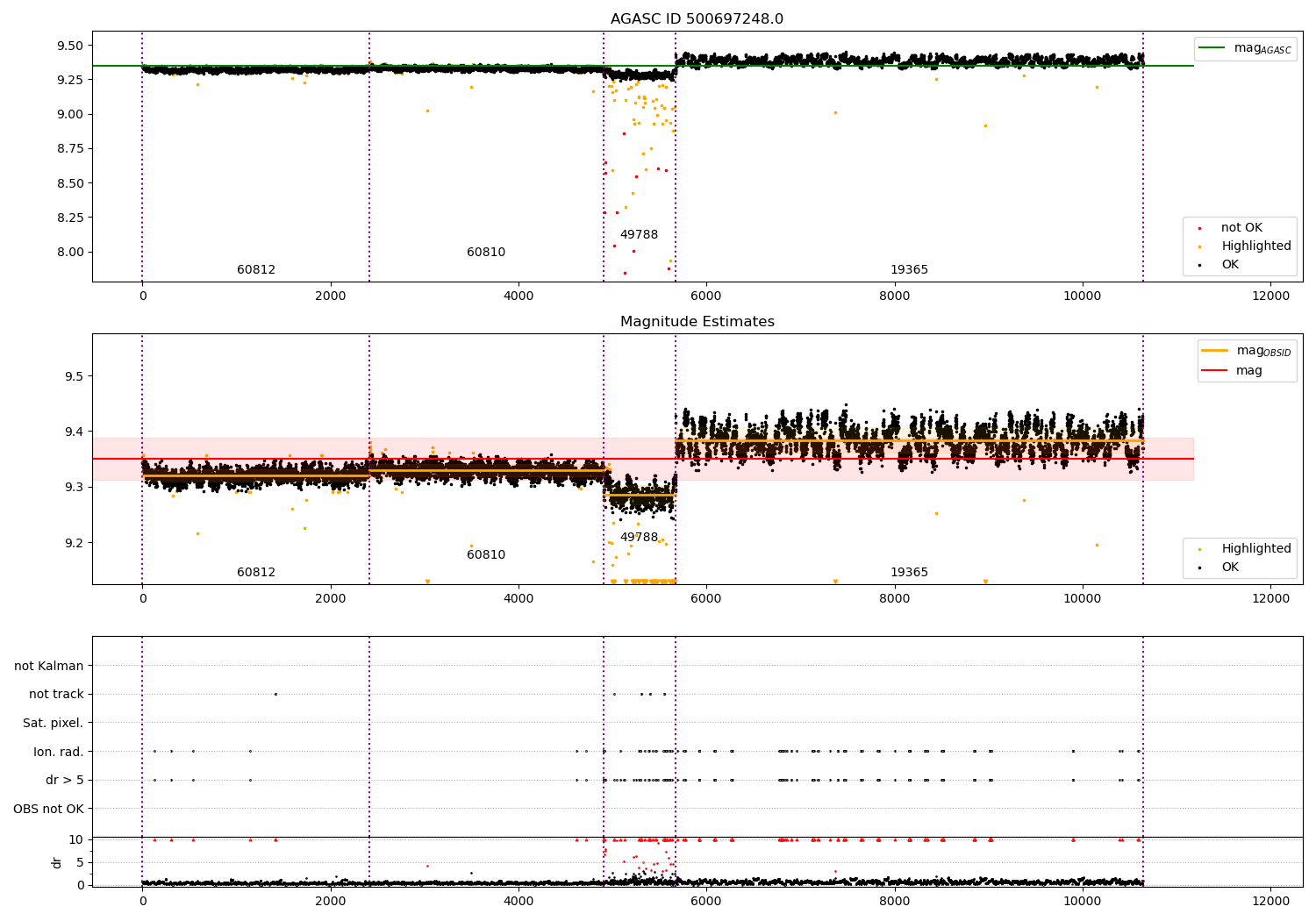Click the 'dr' axis label
The width and height of the screenshot is (1316, 921).
tap(57, 862)
